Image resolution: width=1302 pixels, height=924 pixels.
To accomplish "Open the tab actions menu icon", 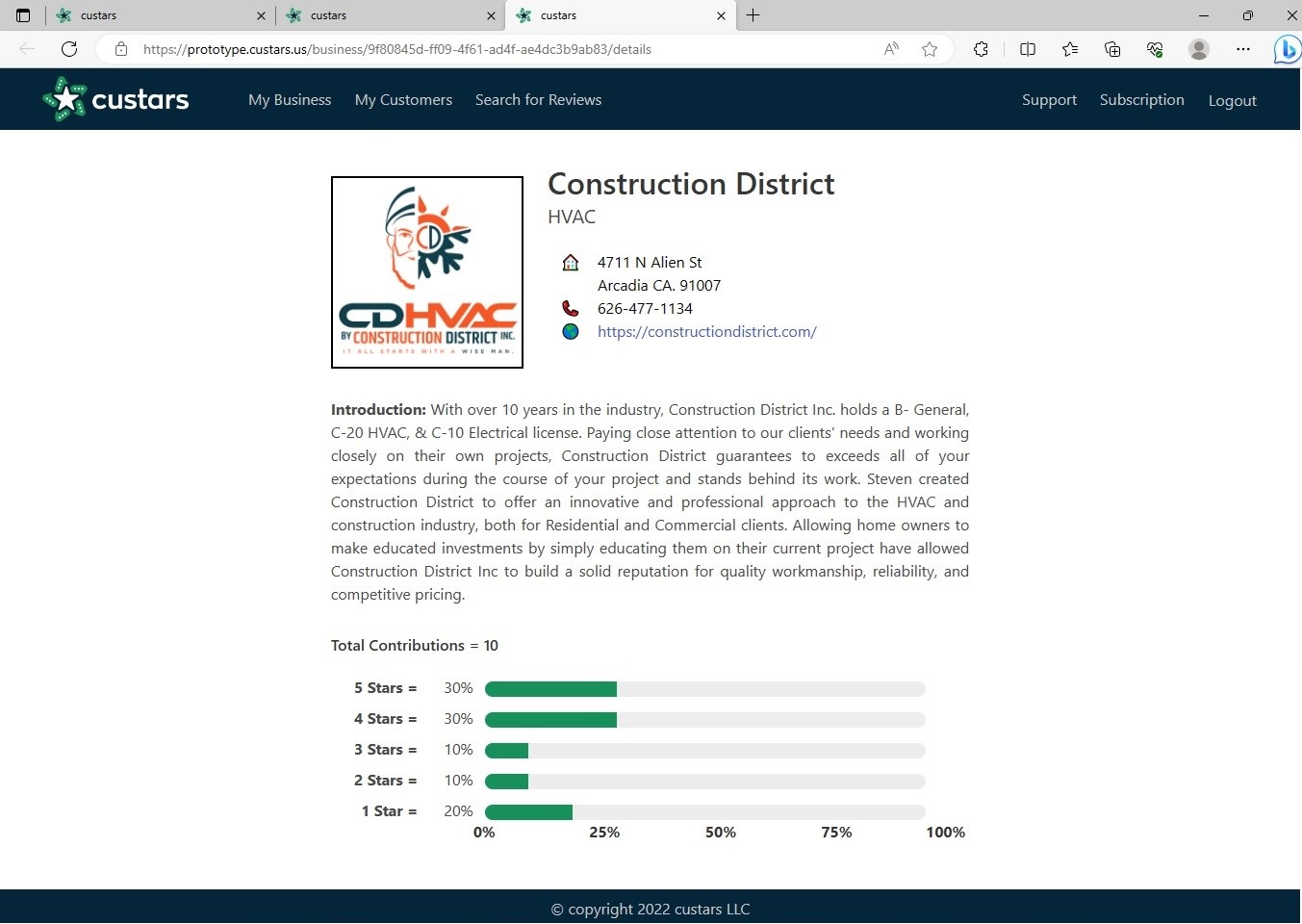I will [23, 15].
